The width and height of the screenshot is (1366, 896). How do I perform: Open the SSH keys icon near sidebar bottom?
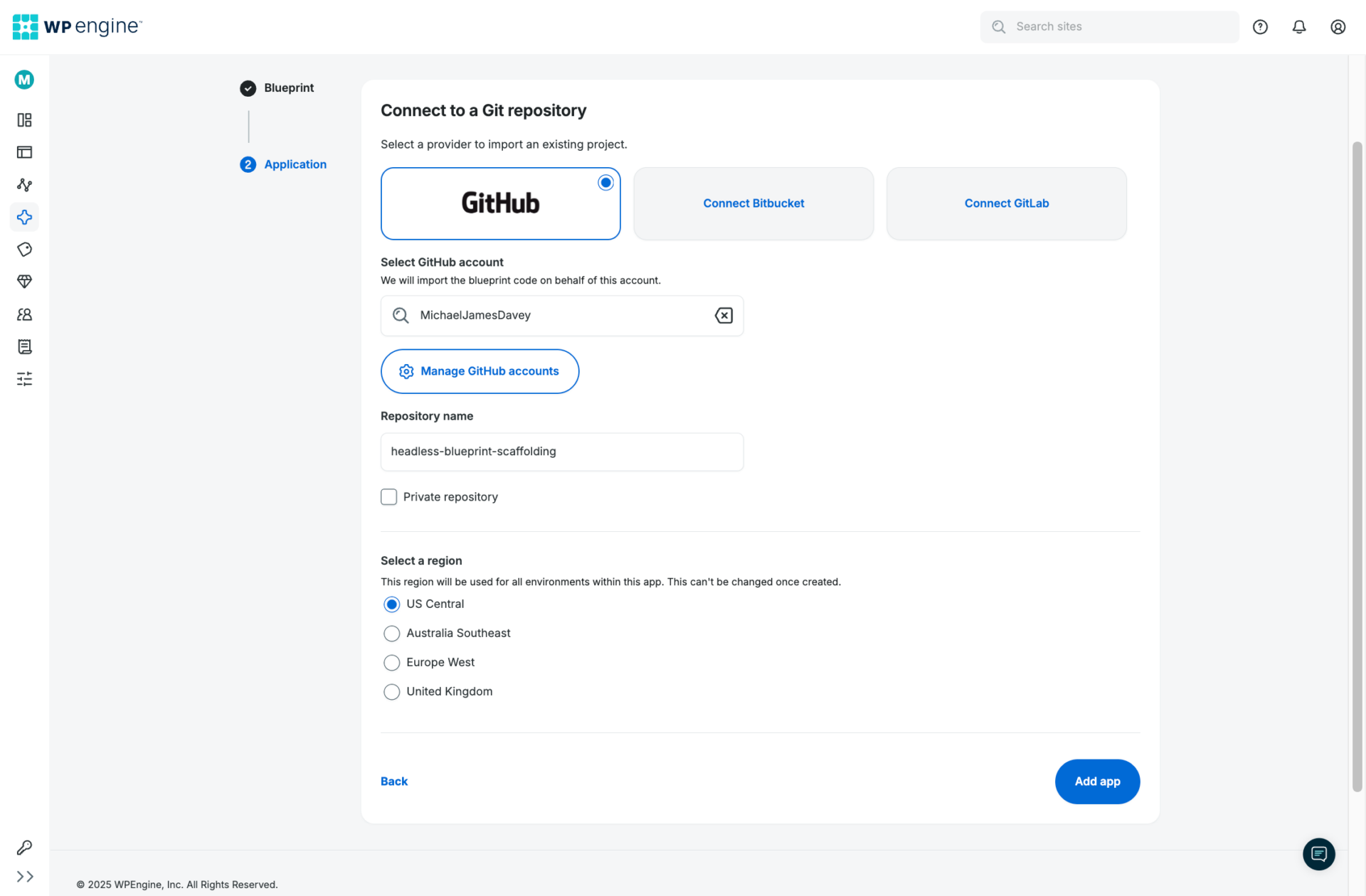(24, 847)
